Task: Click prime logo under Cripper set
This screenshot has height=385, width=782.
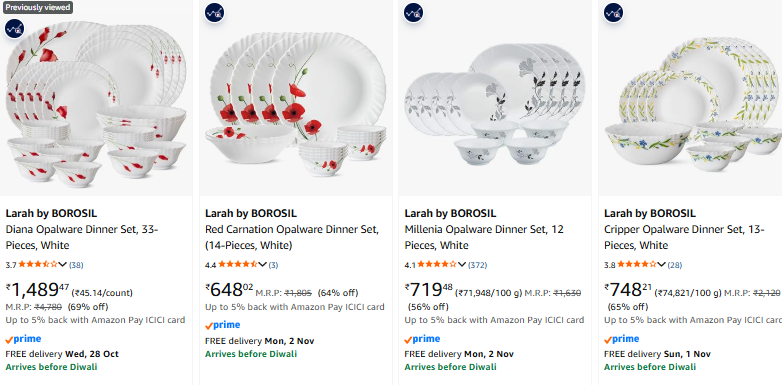Action: point(621,340)
